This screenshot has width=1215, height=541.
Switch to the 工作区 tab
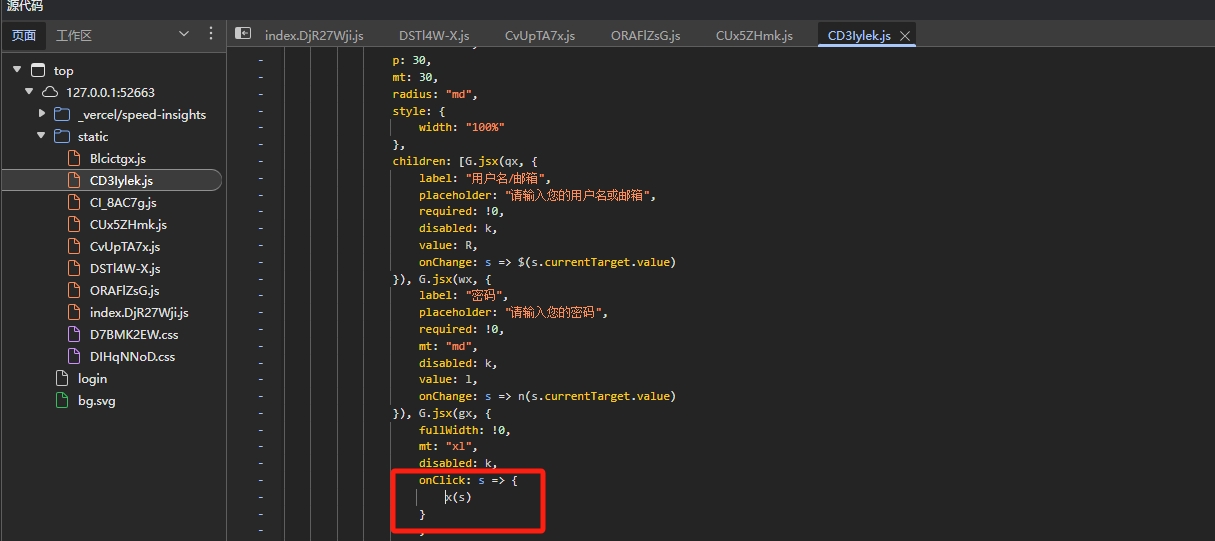click(x=74, y=35)
